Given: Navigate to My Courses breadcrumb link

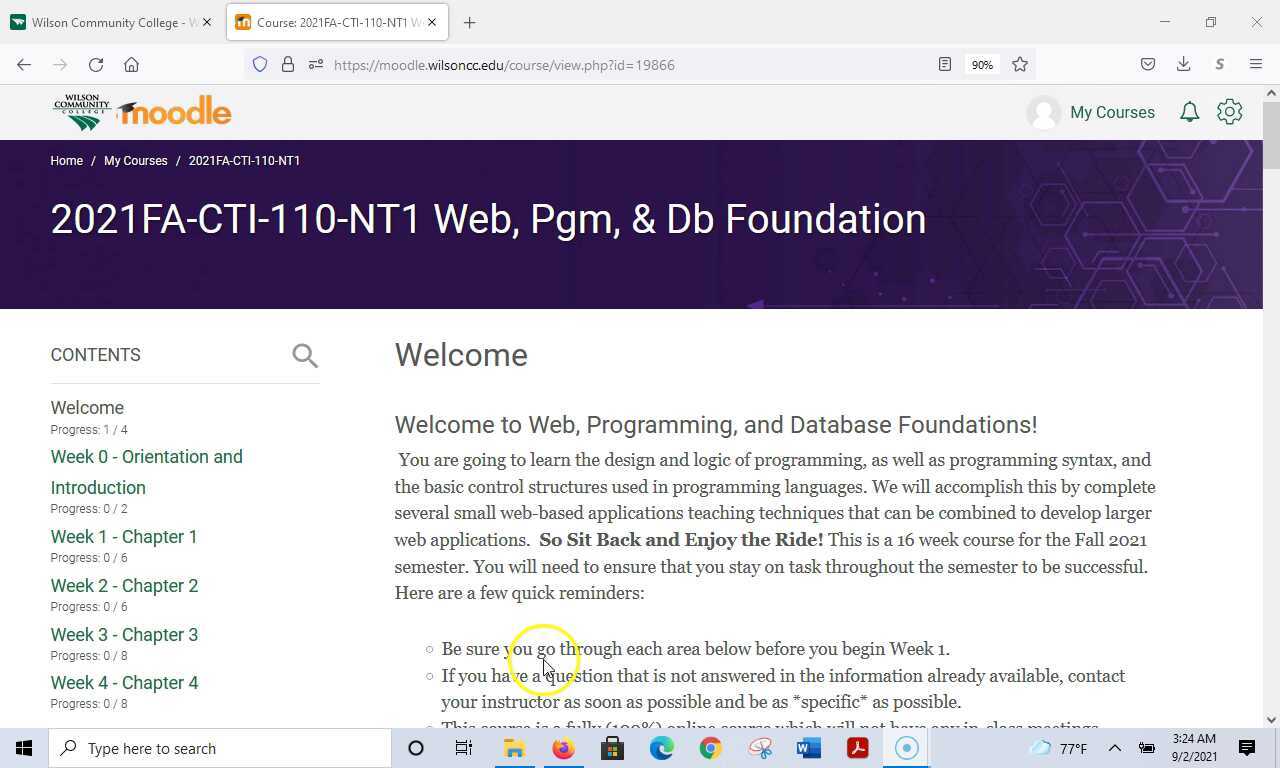Looking at the screenshot, I should tap(136, 160).
